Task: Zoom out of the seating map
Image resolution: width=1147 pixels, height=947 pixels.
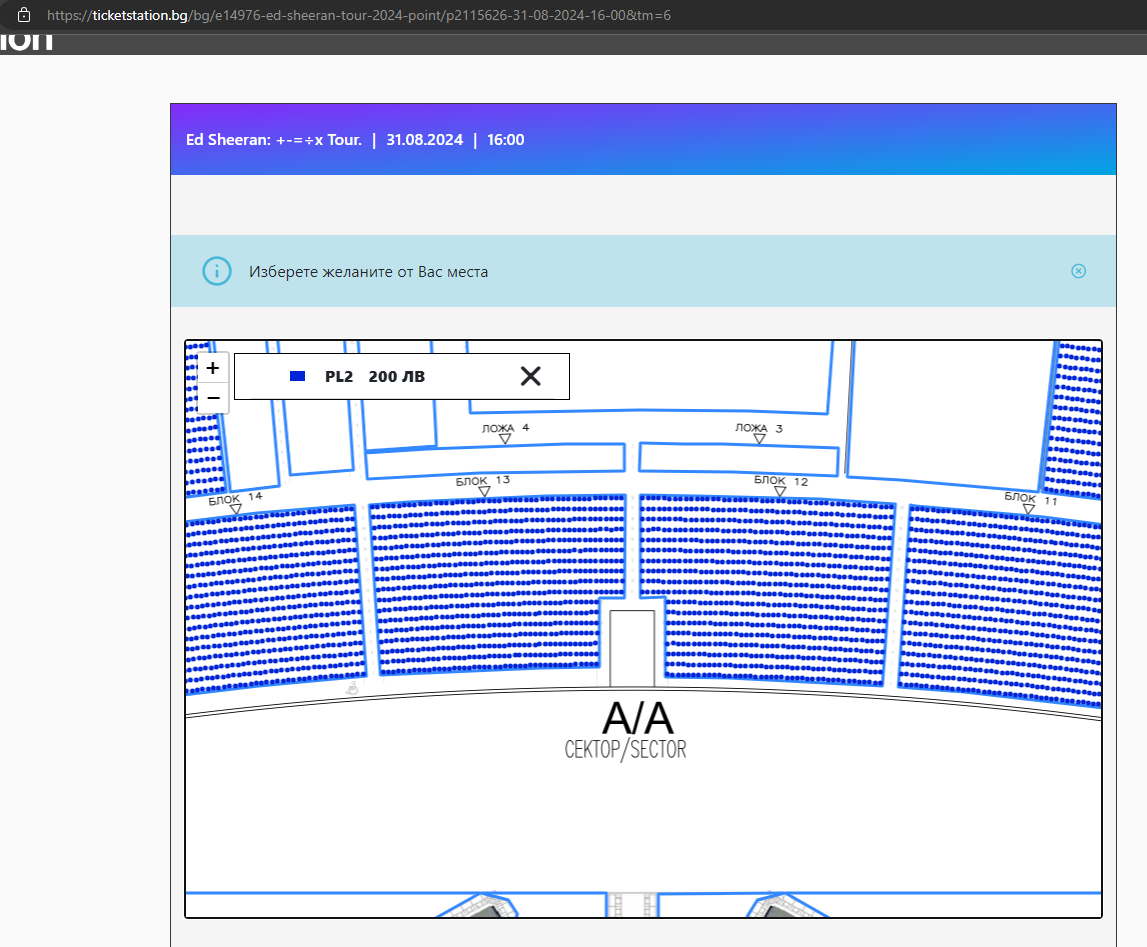Action: click(213, 398)
